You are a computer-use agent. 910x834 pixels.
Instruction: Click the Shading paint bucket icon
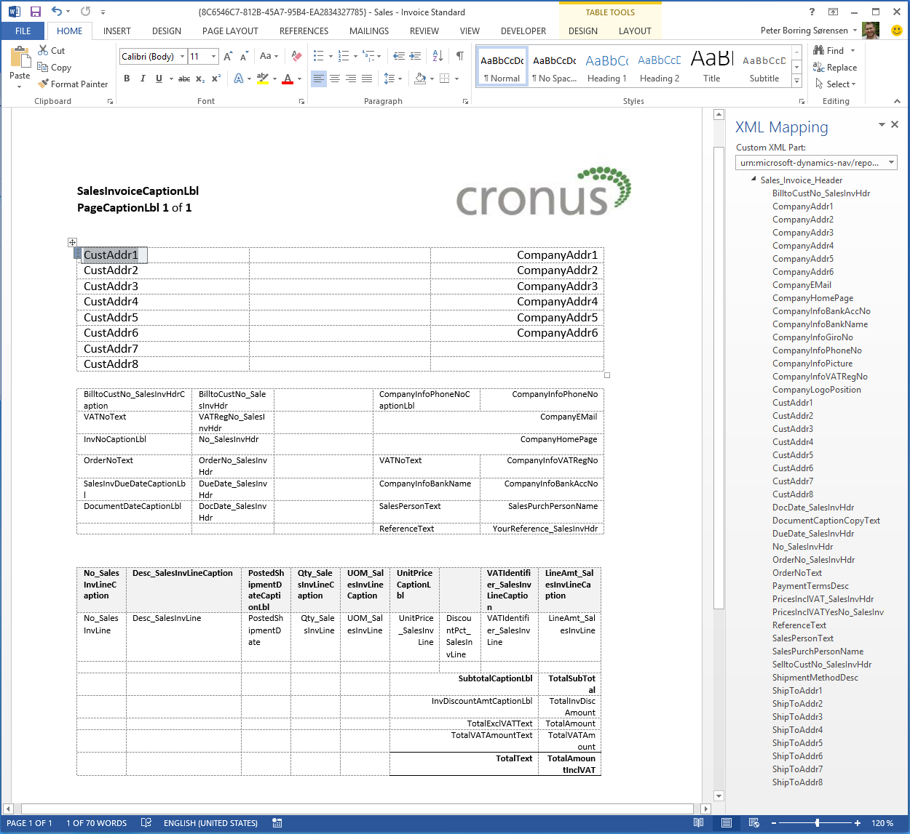click(x=420, y=78)
